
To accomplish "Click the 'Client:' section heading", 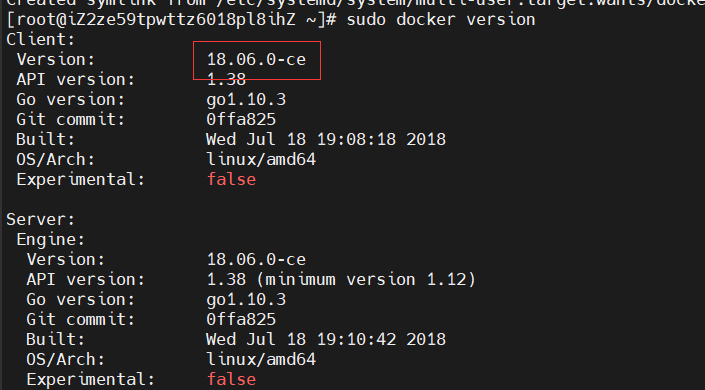I will [x=40, y=40].
